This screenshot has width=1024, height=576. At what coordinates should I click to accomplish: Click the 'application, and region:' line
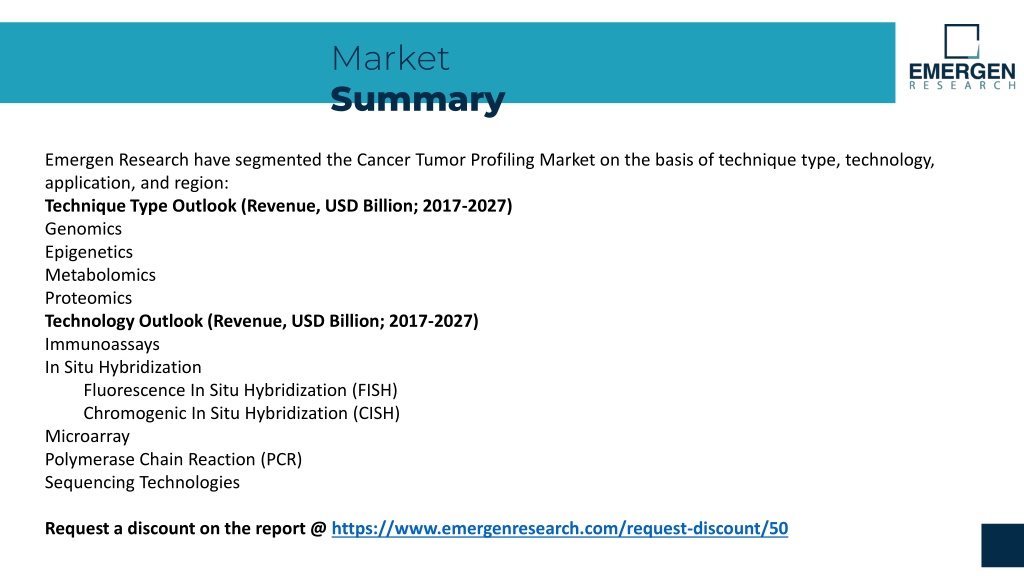[136, 183]
